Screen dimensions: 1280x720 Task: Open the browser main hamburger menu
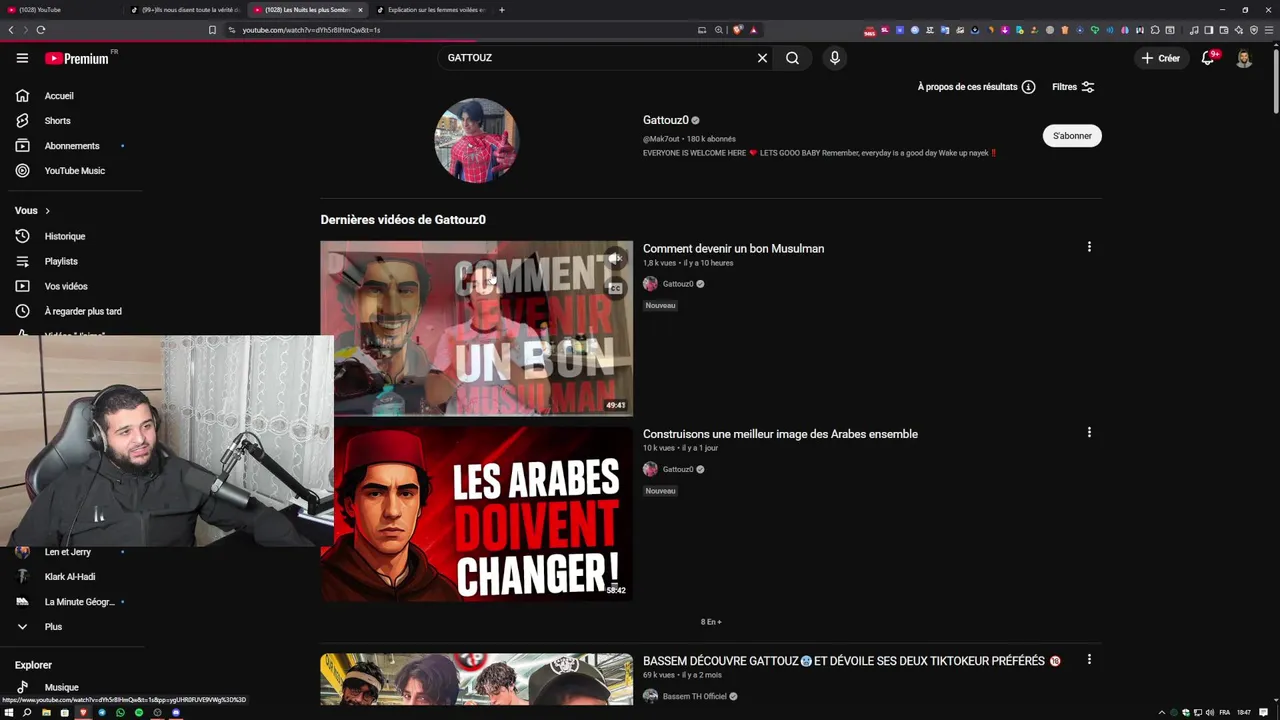(x=1269, y=30)
